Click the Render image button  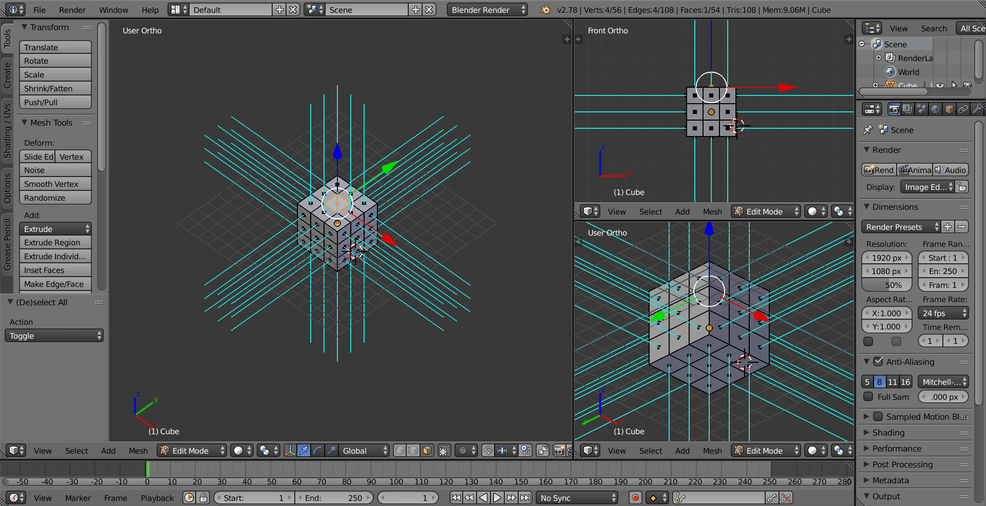tap(880, 170)
